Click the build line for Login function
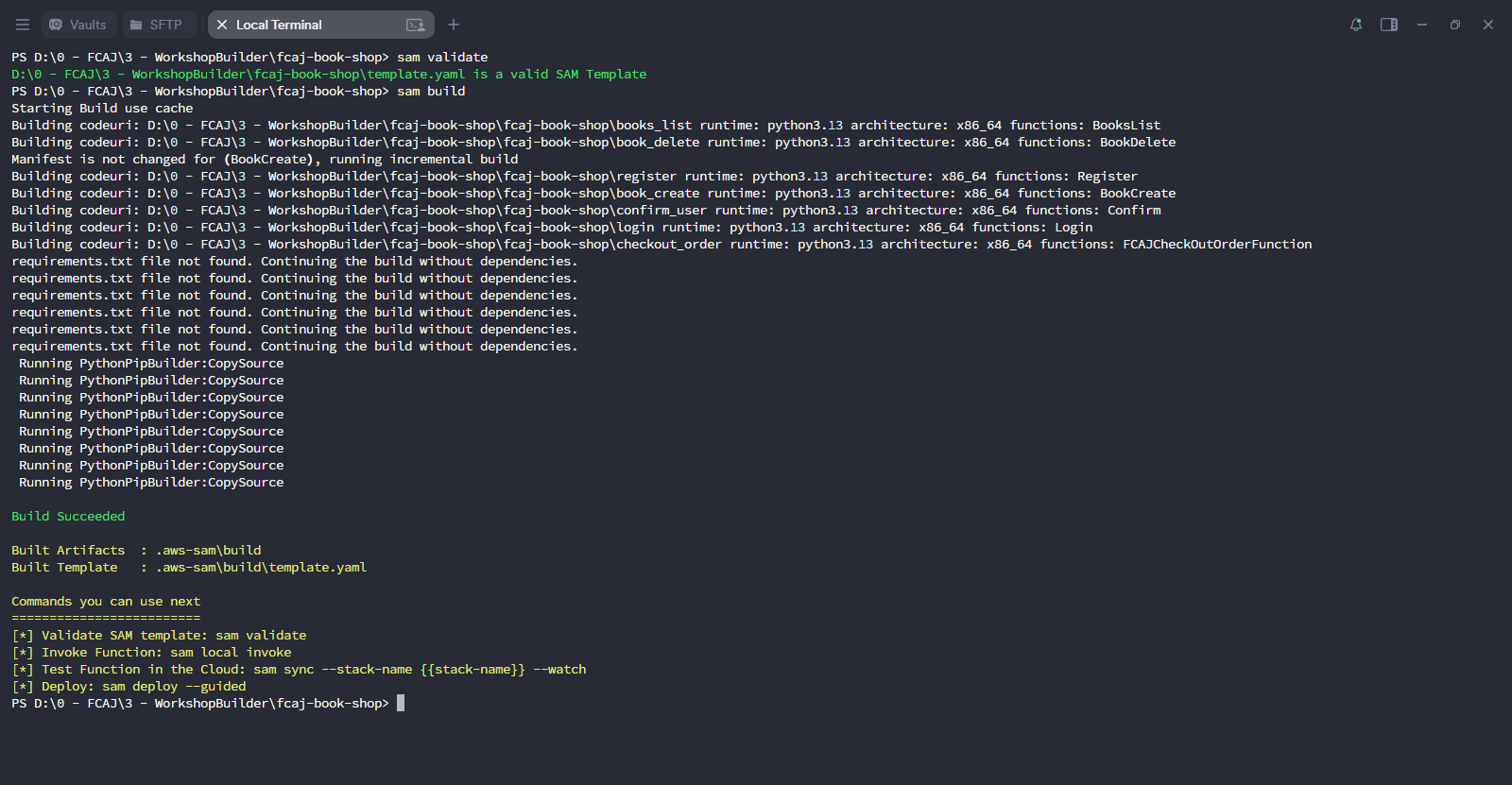The image size is (1512, 785). point(552,227)
